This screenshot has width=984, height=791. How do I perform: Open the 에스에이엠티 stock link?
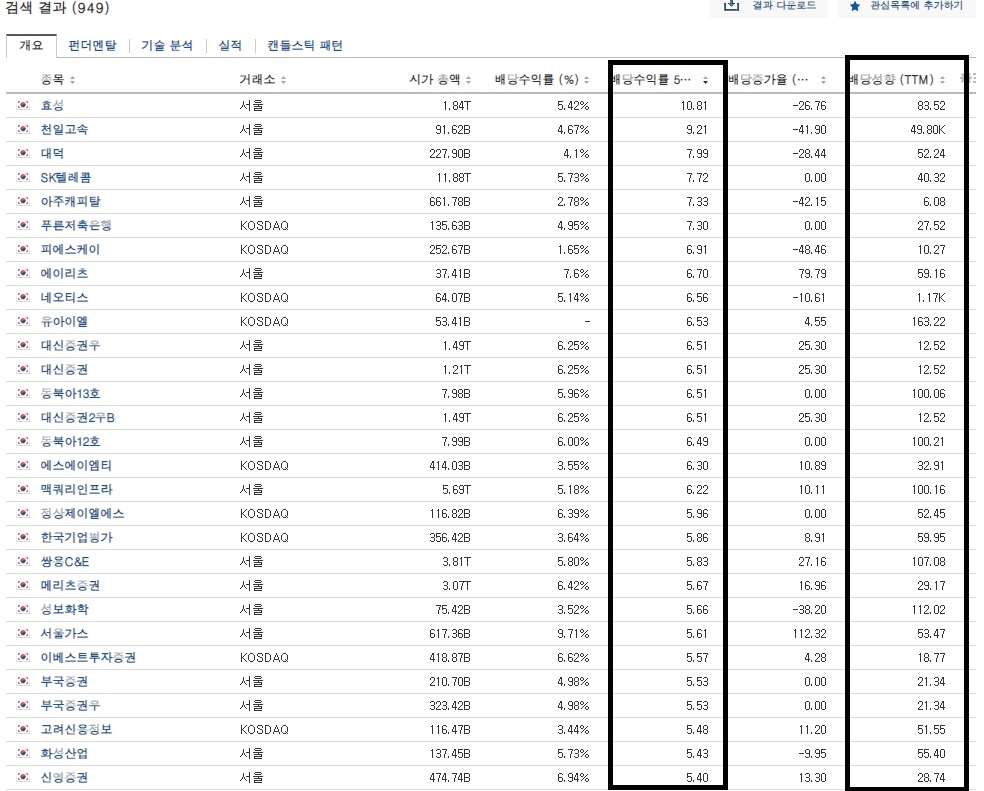(x=76, y=466)
